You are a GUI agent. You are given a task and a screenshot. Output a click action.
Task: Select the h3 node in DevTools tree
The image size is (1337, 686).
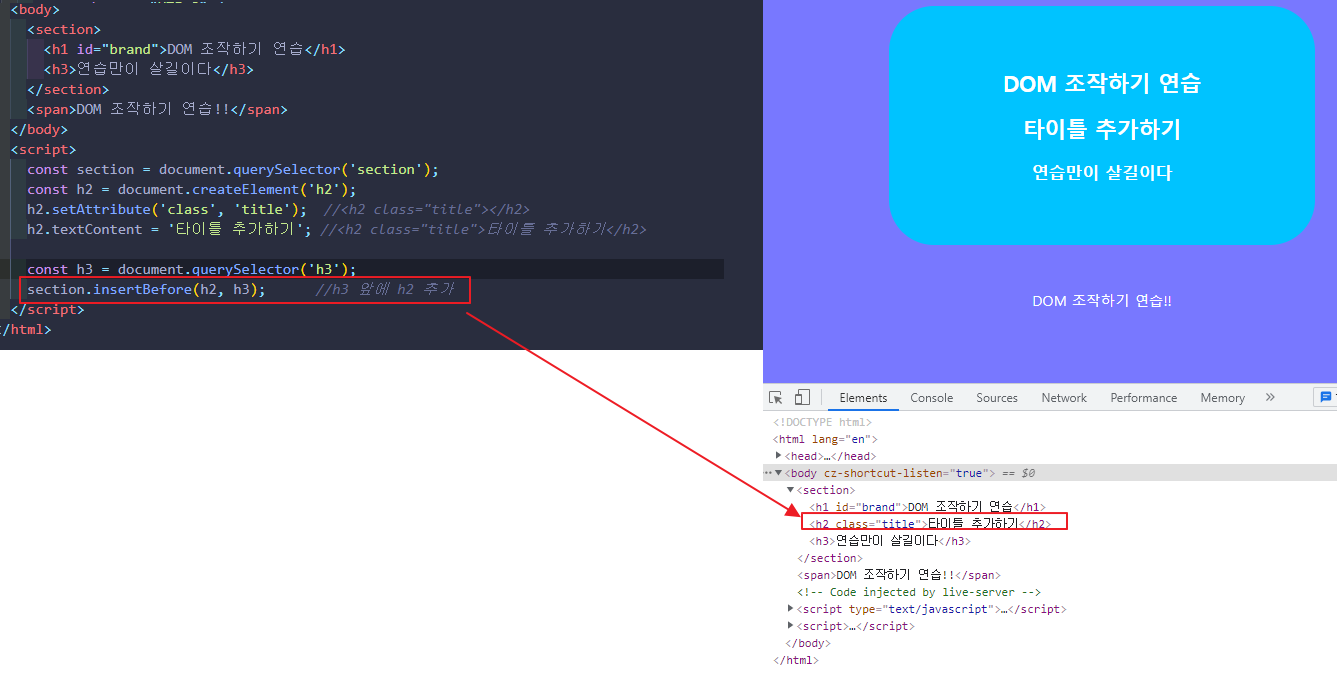click(890, 541)
